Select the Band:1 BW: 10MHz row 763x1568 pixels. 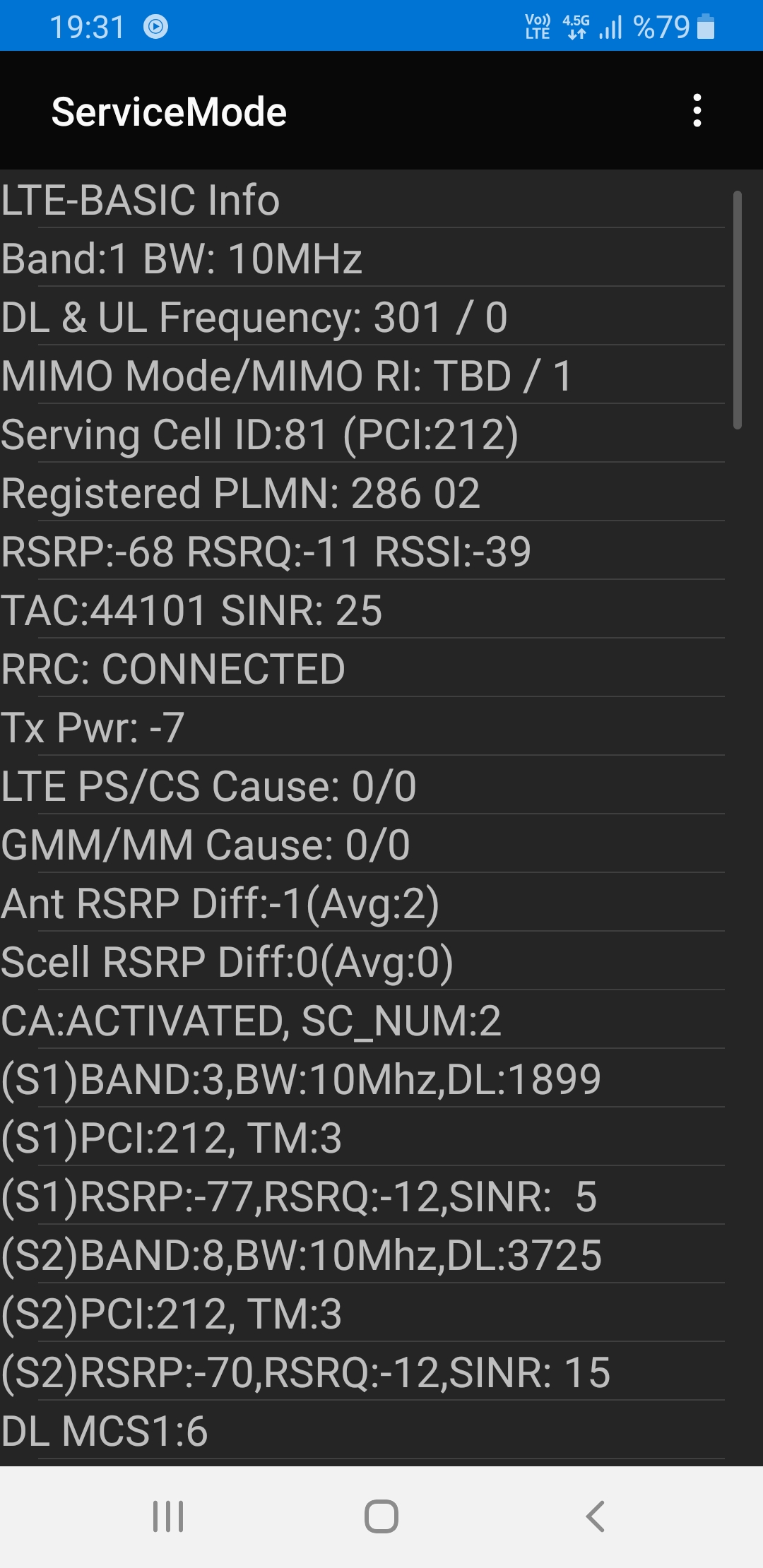(362, 258)
